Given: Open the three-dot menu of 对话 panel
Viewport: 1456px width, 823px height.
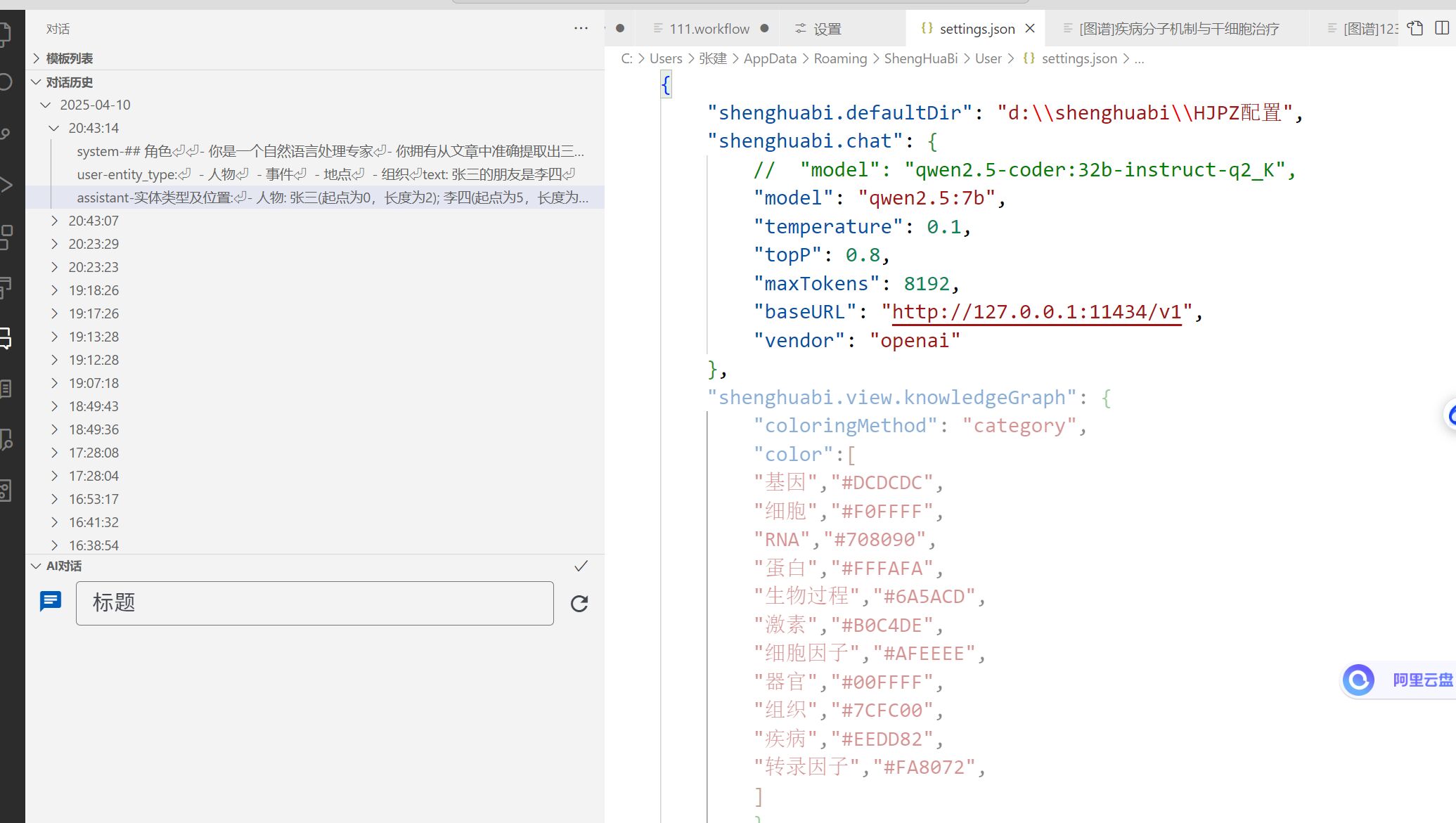Looking at the screenshot, I should click(581, 28).
